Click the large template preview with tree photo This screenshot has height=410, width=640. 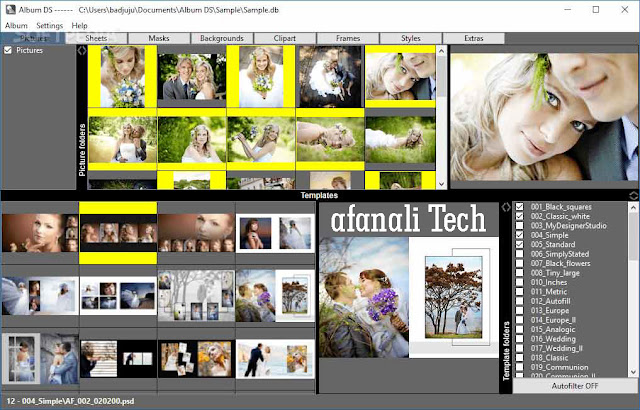pos(409,297)
